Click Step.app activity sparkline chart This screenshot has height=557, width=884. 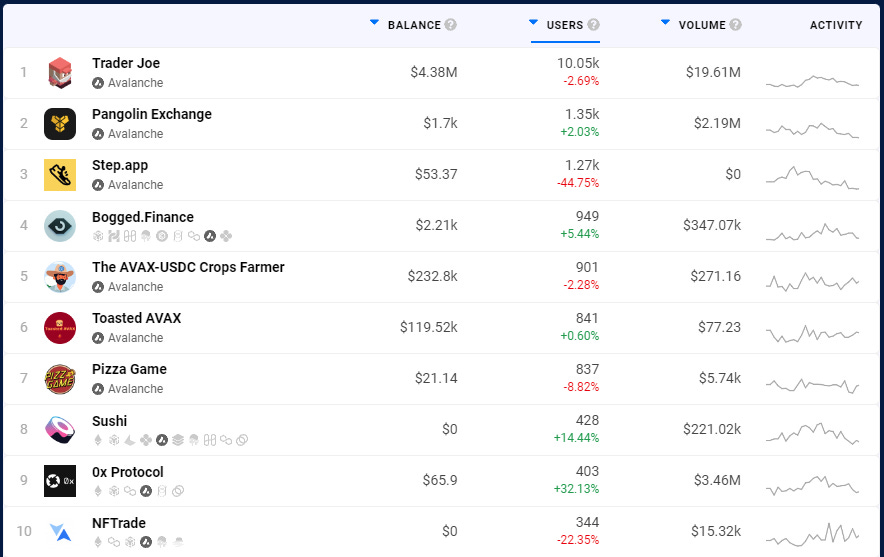point(812,178)
